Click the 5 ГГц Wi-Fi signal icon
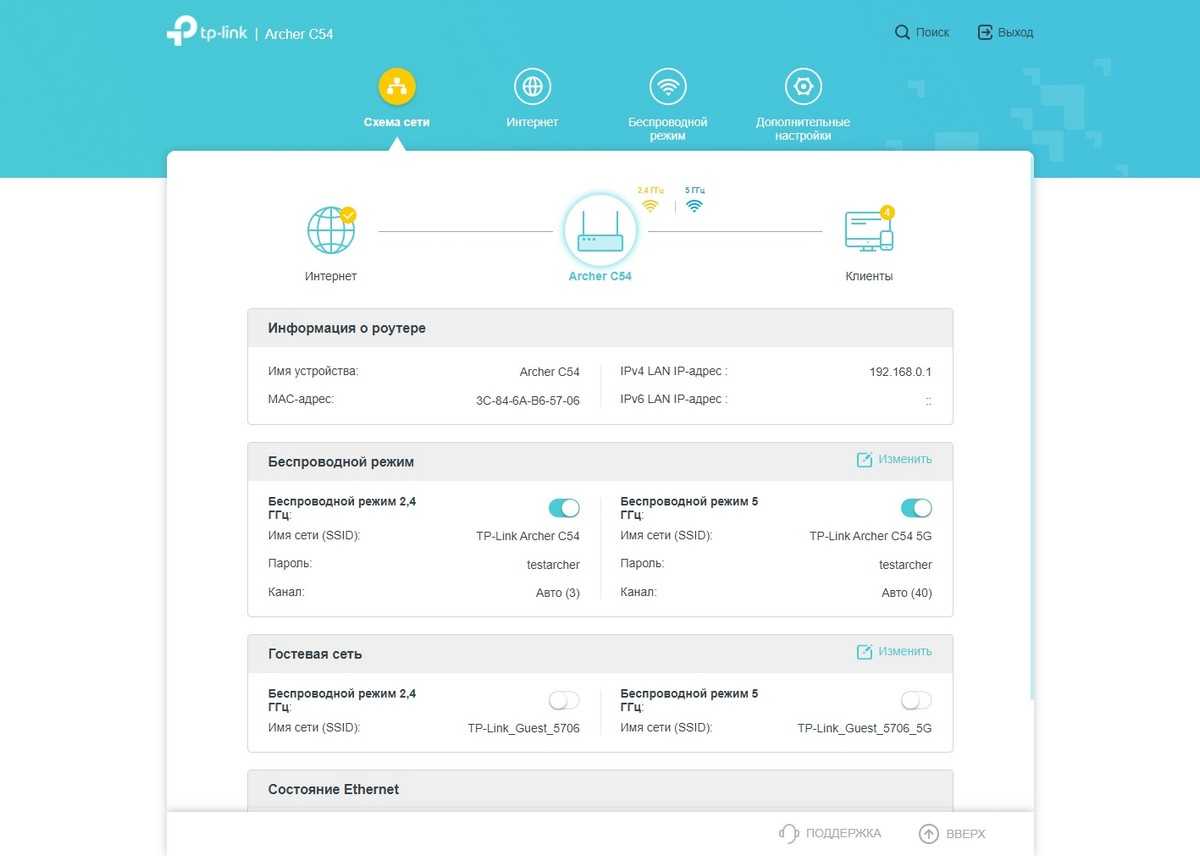 coord(694,206)
